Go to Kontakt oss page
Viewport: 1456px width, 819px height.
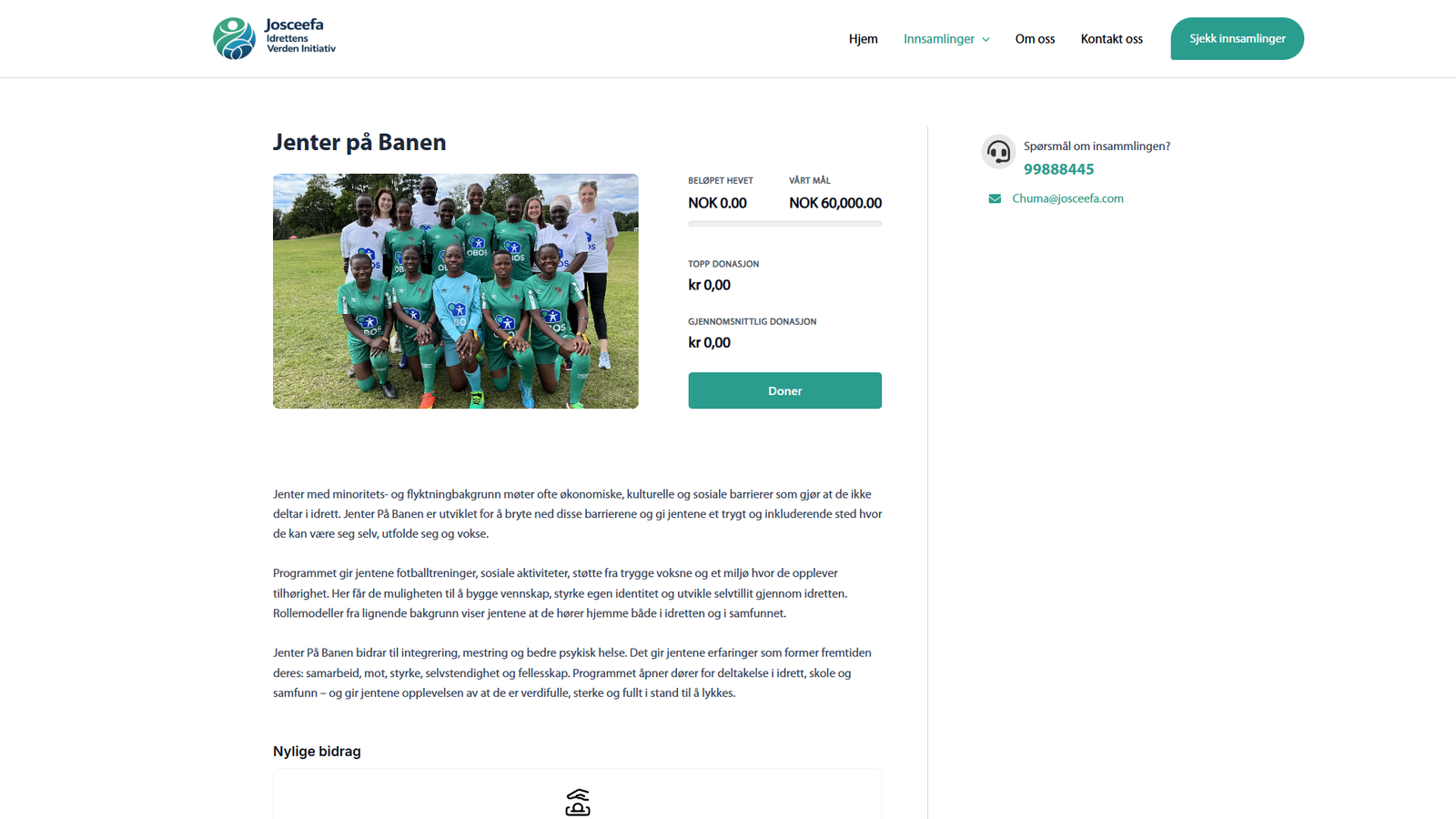pyautogui.click(x=1111, y=39)
